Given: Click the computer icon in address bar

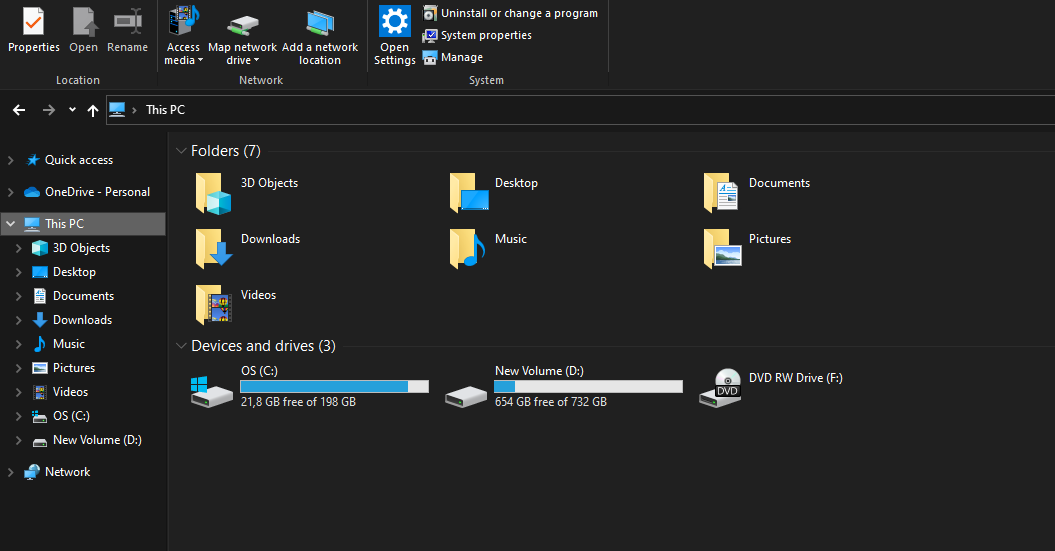Looking at the screenshot, I should [117, 110].
